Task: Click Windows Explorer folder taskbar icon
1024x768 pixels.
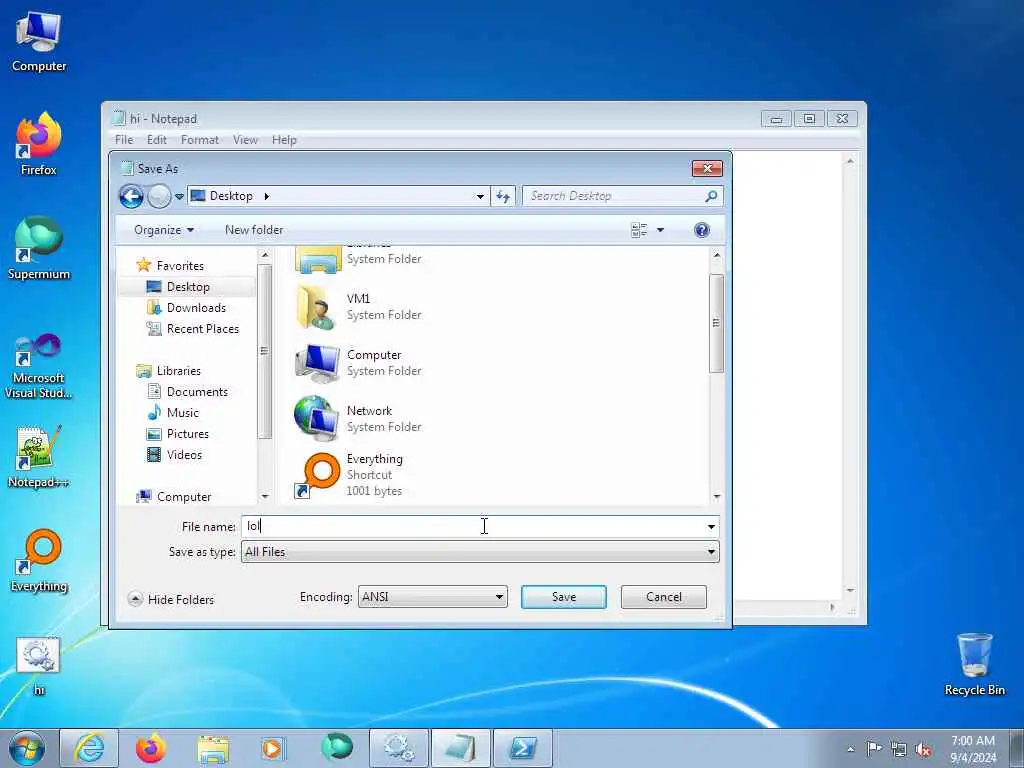Action: [x=213, y=748]
